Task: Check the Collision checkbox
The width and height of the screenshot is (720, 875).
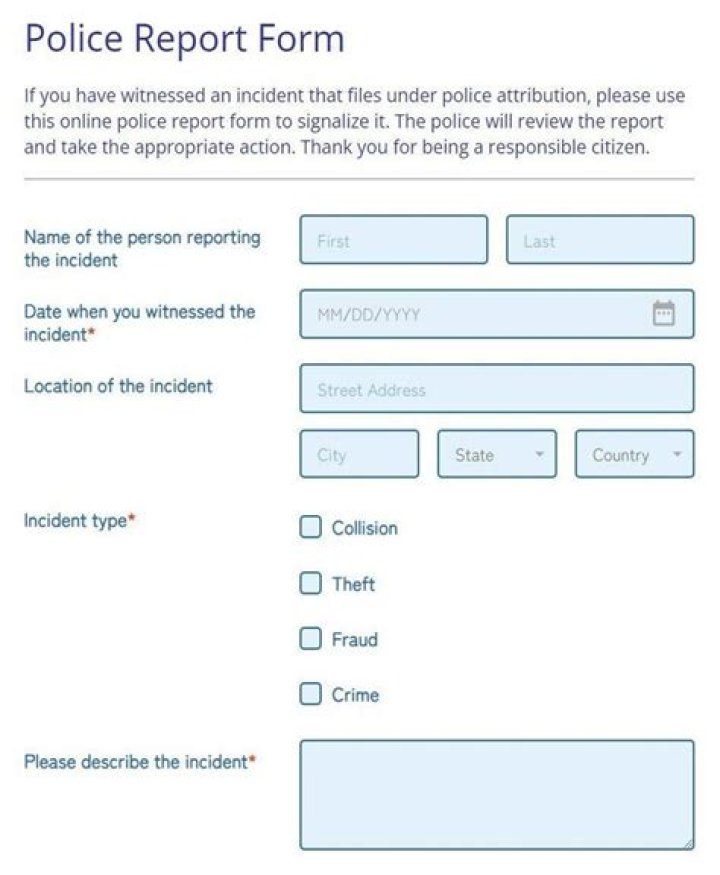Action: 311,527
